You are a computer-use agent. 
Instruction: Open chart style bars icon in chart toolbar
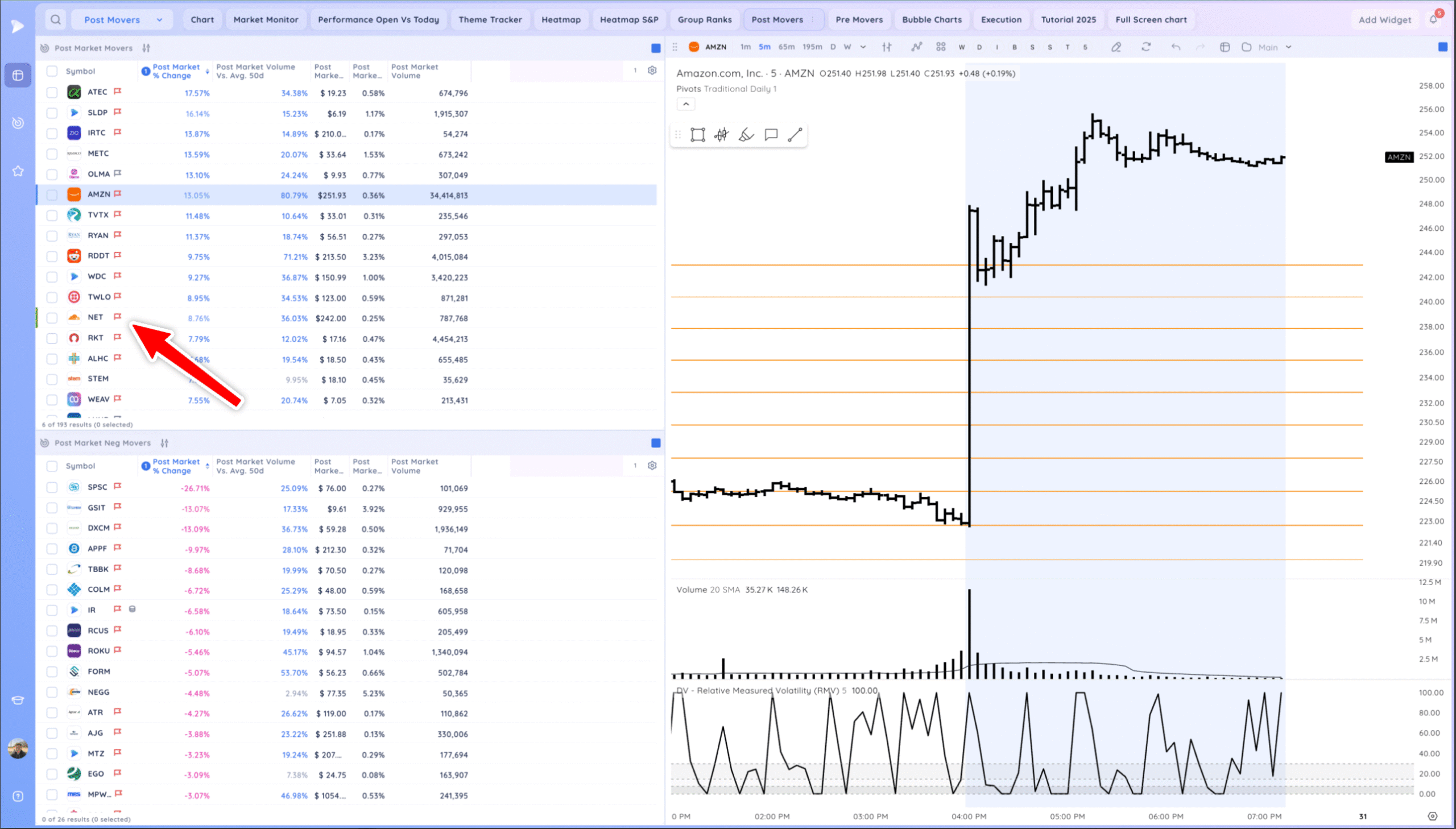[x=887, y=47]
